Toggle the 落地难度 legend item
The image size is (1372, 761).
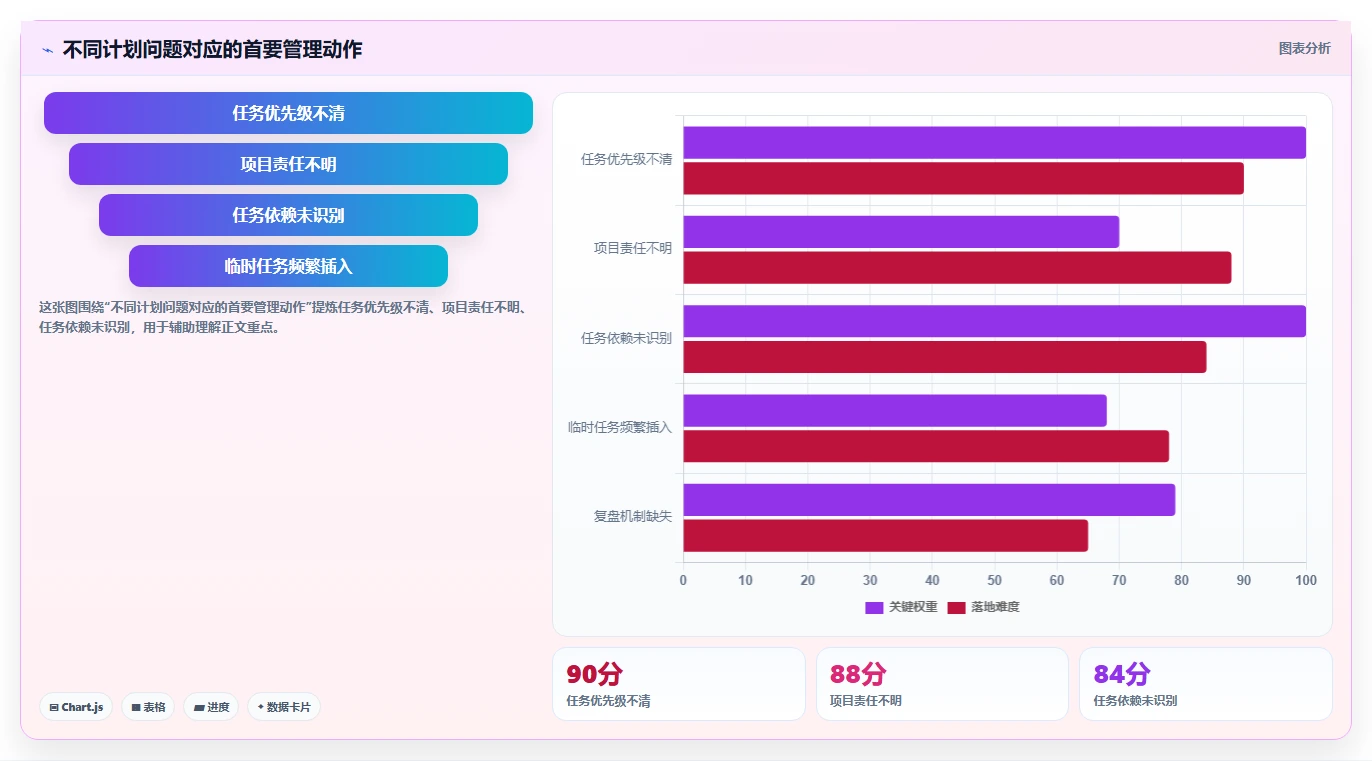(983, 607)
